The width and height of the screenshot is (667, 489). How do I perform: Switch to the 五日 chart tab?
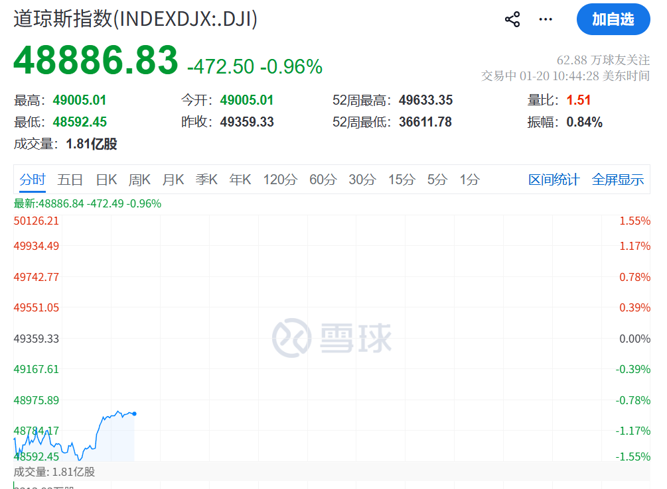coord(70,180)
